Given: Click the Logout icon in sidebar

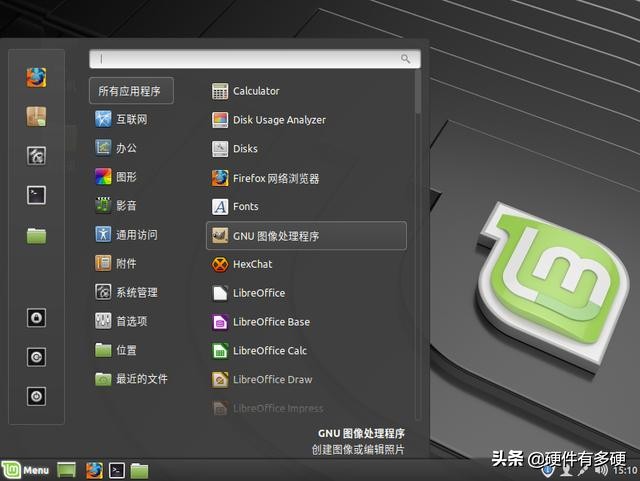Looking at the screenshot, I should (x=36, y=357).
